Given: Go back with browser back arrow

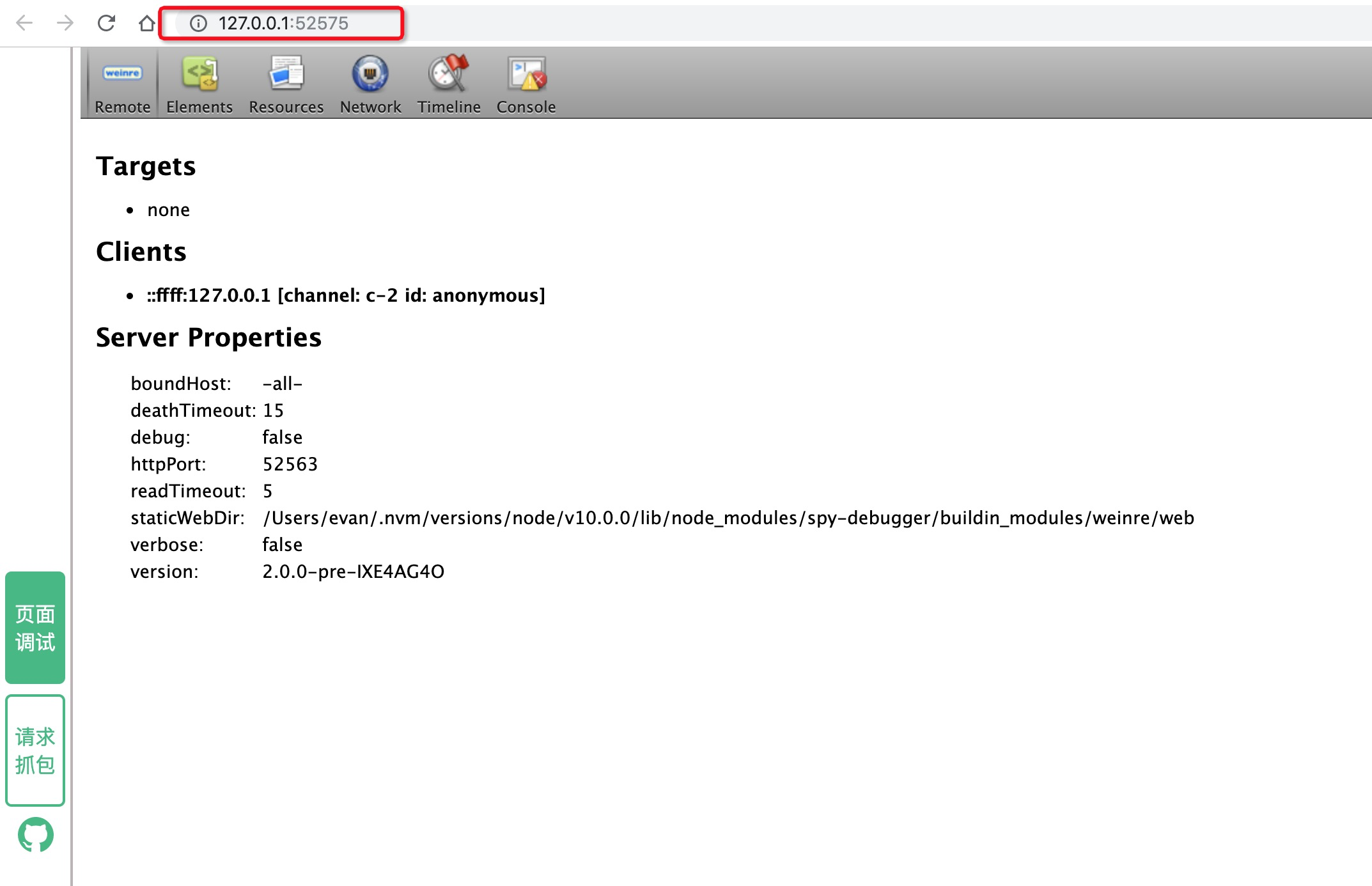Looking at the screenshot, I should [x=24, y=24].
